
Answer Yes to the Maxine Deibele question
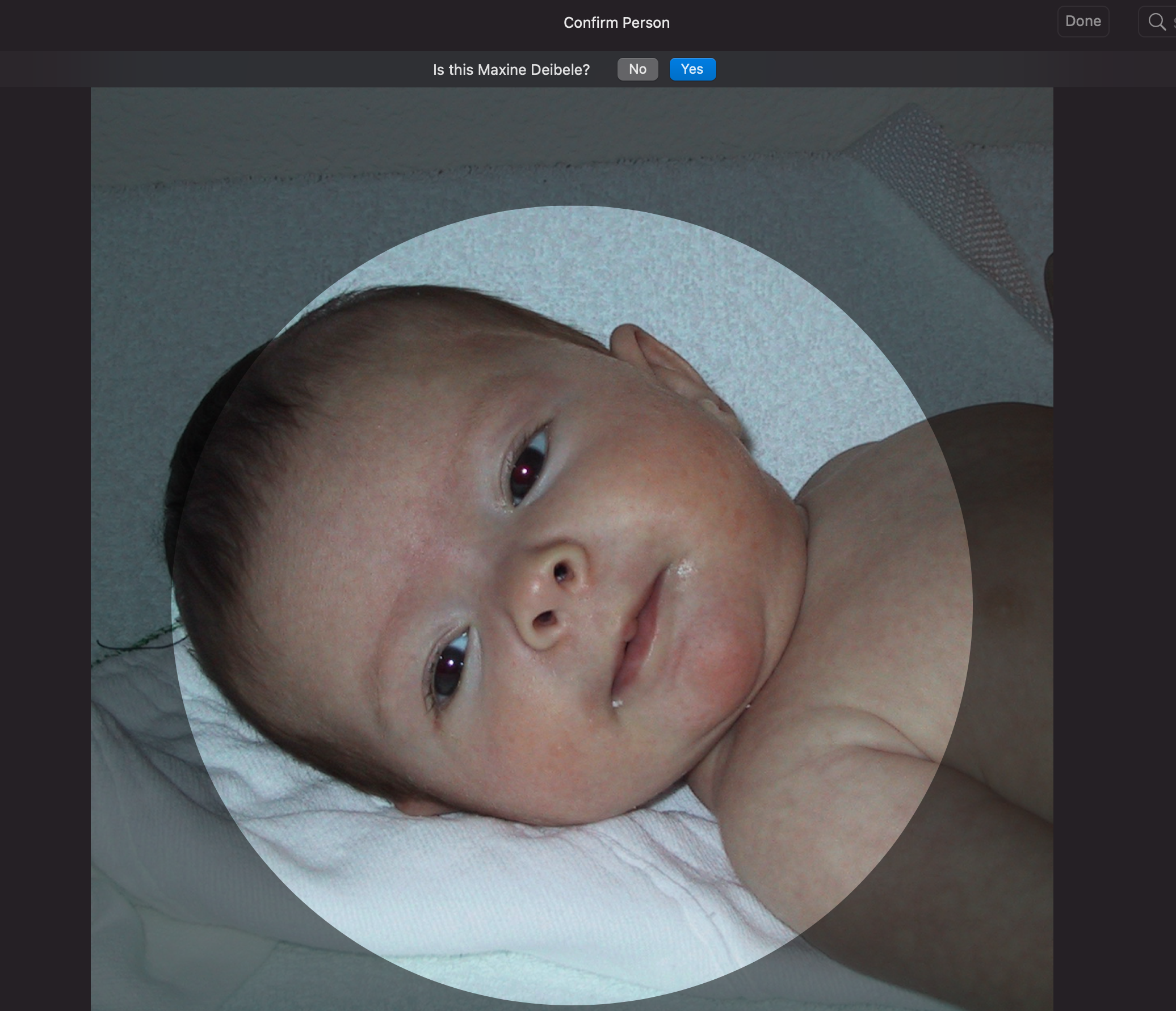pyautogui.click(x=692, y=69)
